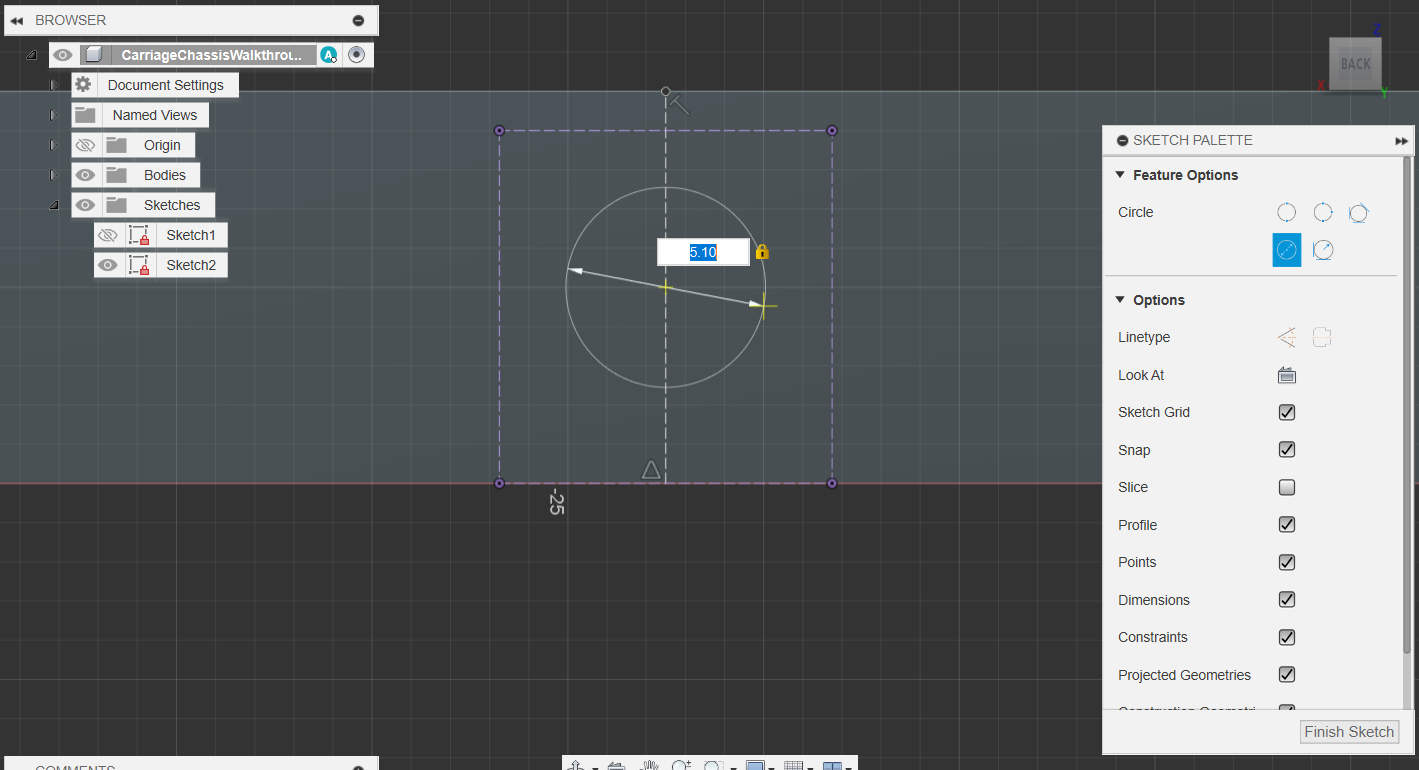Enable the Slice checkbox
Screen dimensions: 1419x770
[1287, 487]
